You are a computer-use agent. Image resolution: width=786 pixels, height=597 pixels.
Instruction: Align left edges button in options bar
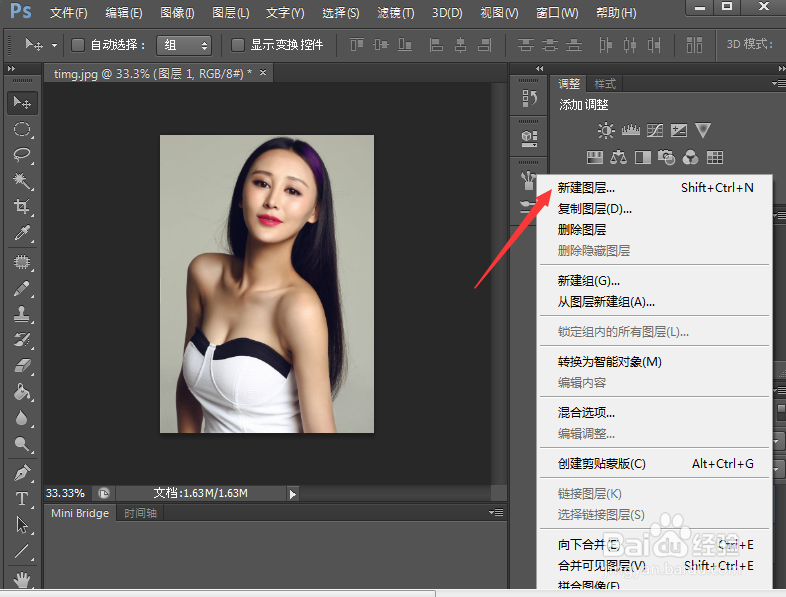pos(436,45)
